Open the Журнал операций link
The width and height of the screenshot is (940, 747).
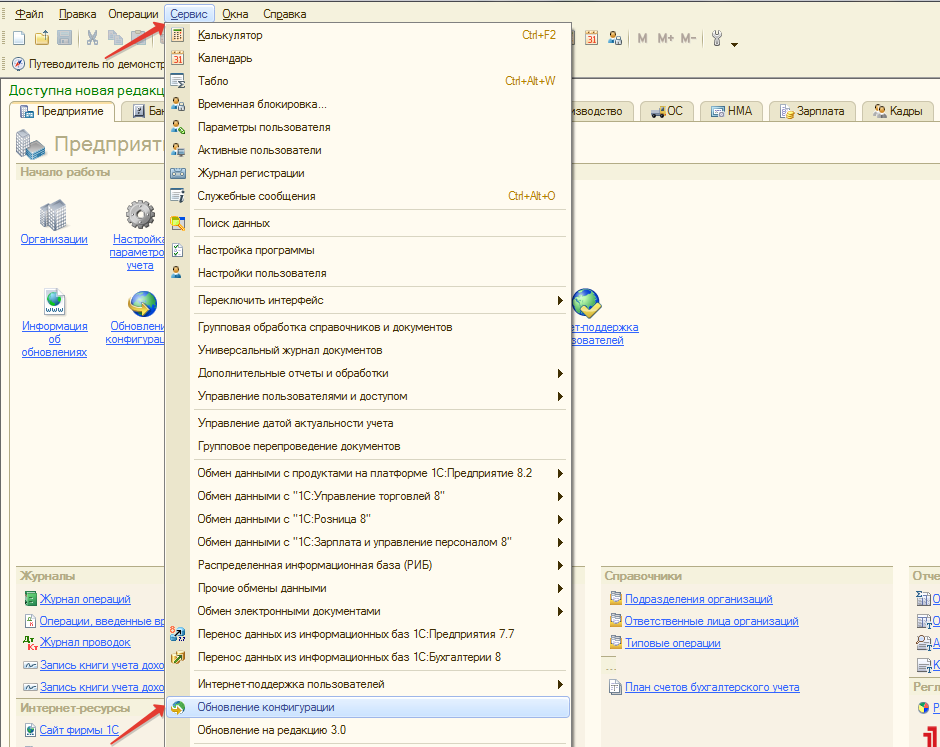(x=85, y=599)
